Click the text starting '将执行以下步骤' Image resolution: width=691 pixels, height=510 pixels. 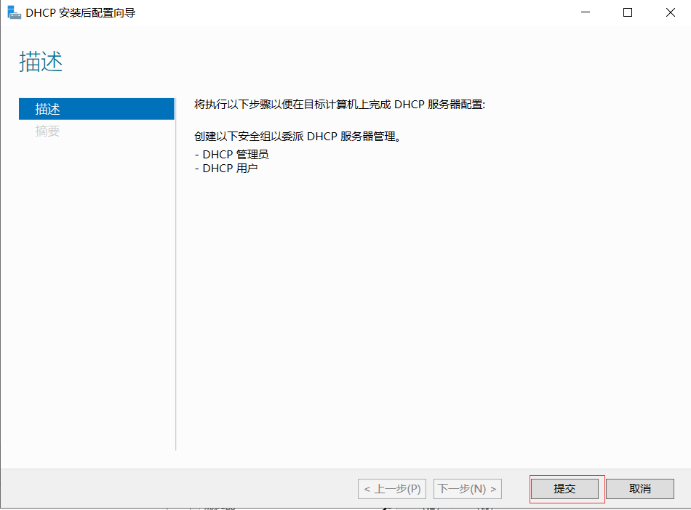pyautogui.click(x=339, y=104)
